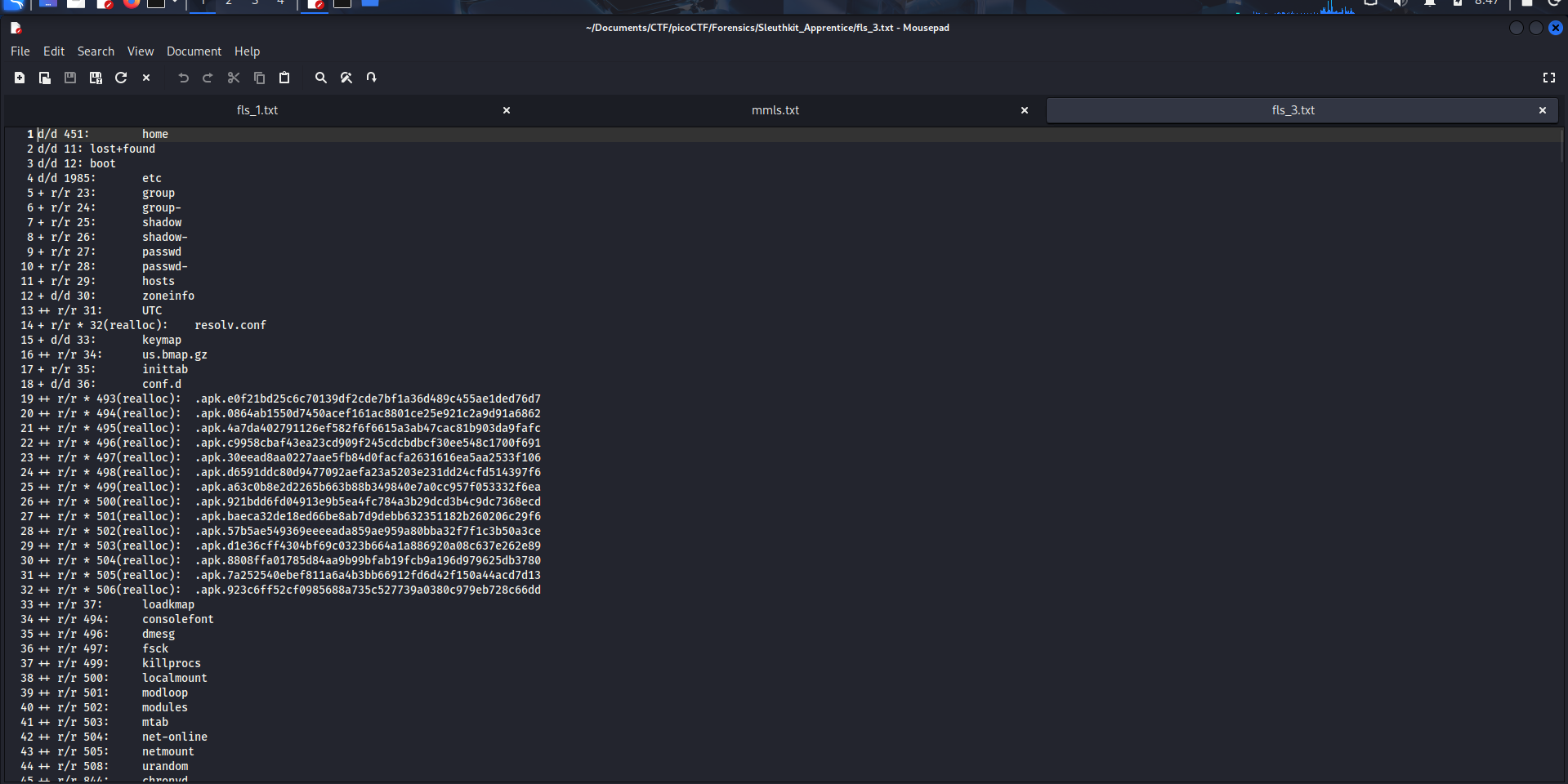Switch to the fls_1.txt tab
The height and width of the screenshot is (784, 1568).
[257, 110]
